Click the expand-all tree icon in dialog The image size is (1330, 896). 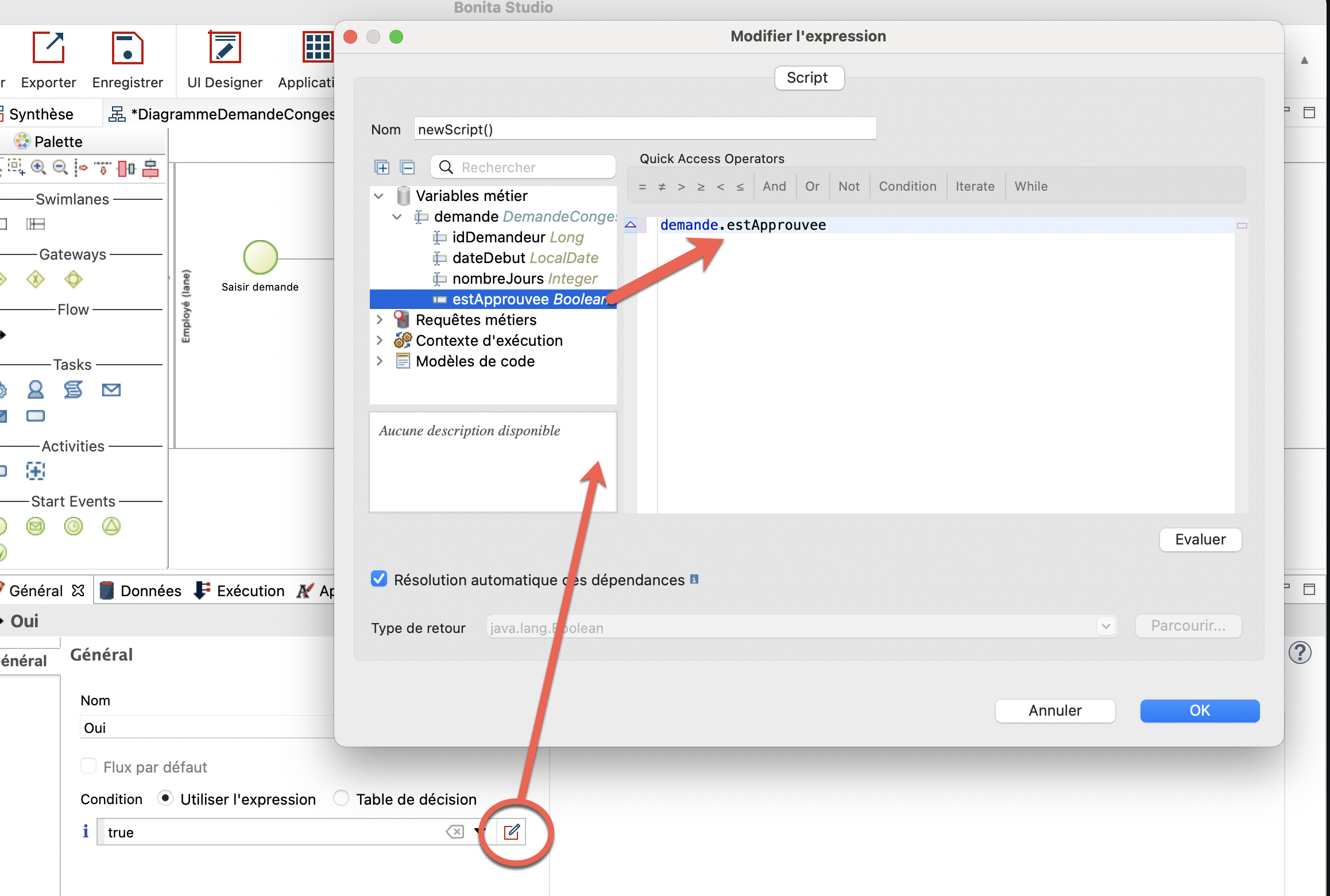[382, 167]
